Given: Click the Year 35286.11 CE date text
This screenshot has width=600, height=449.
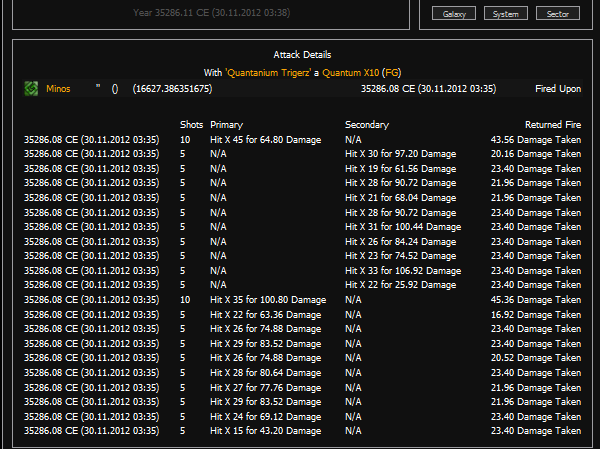Looking at the screenshot, I should (x=212, y=13).
